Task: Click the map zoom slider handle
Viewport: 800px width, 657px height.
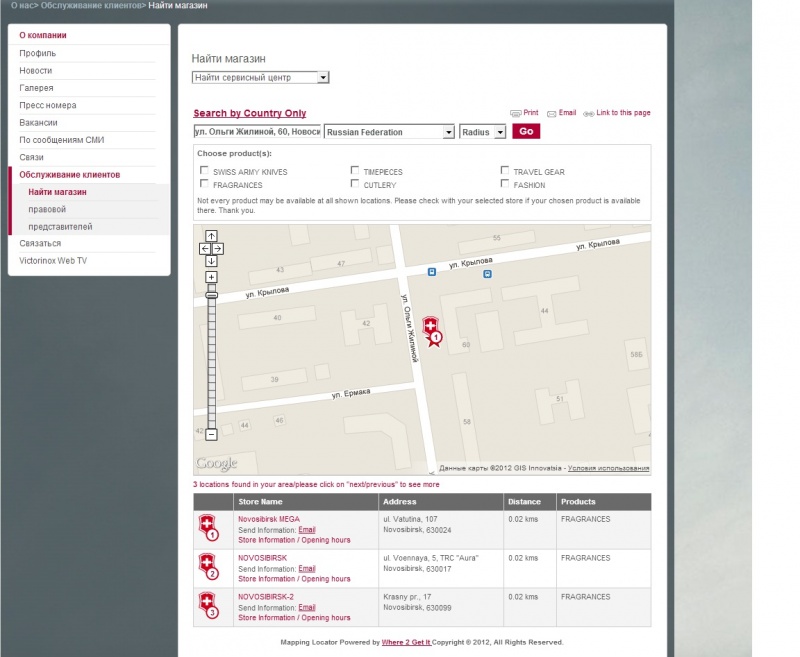Action: (211, 295)
